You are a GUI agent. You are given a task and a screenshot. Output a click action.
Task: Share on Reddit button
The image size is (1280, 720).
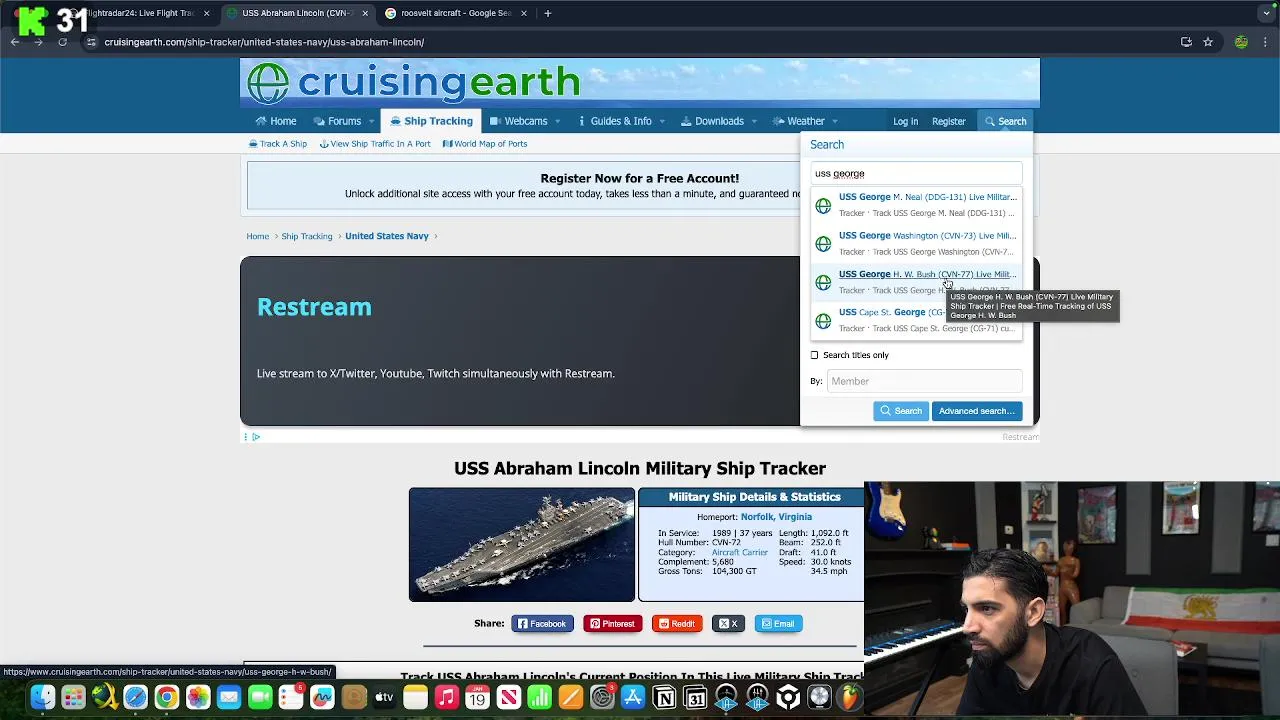coord(677,624)
